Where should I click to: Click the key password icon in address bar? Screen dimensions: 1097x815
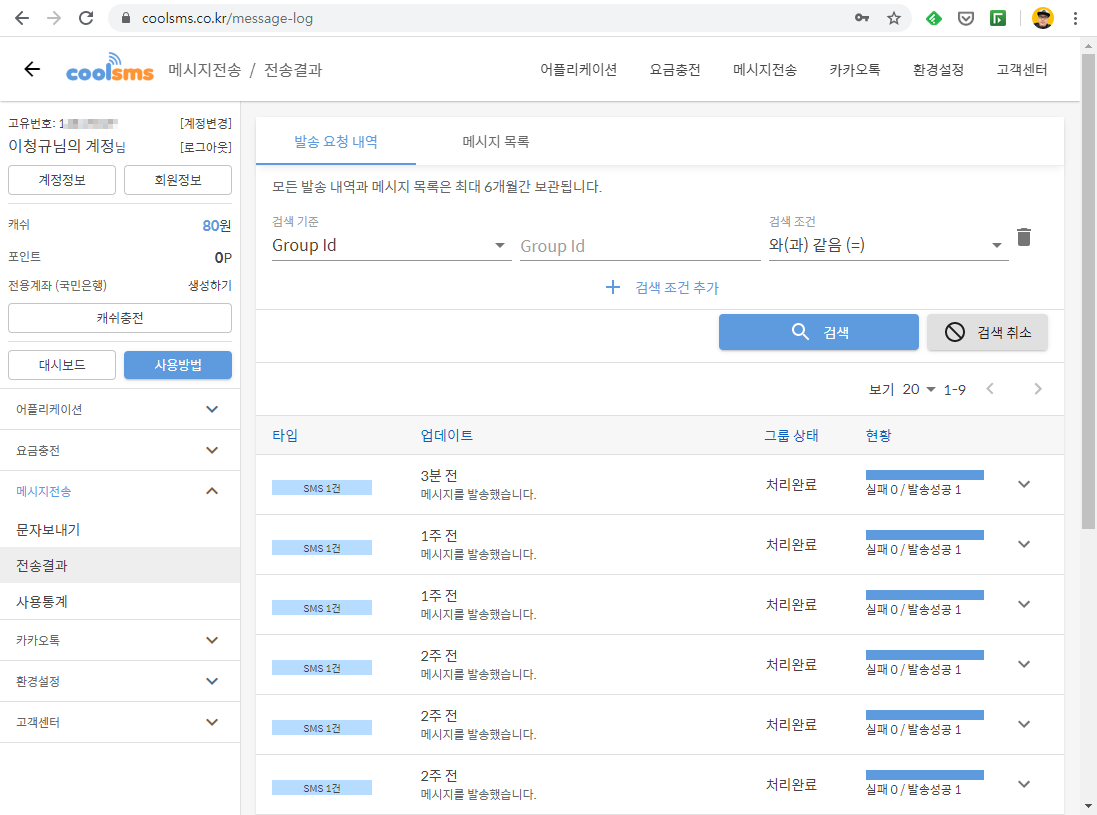coord(861,18)
